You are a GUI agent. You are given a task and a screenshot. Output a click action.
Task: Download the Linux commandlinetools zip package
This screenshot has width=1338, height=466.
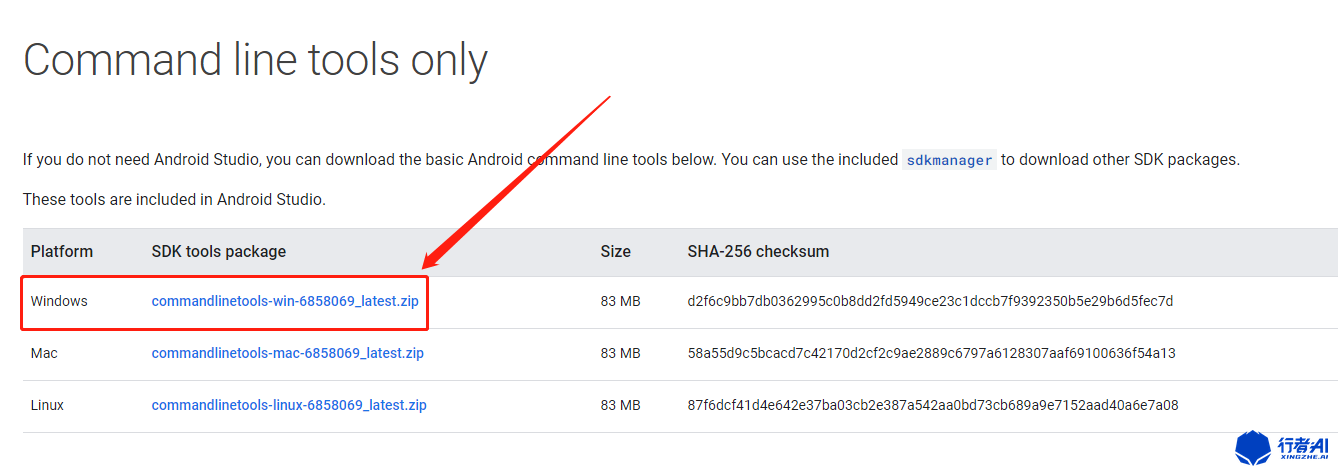(x=289, y=405)
